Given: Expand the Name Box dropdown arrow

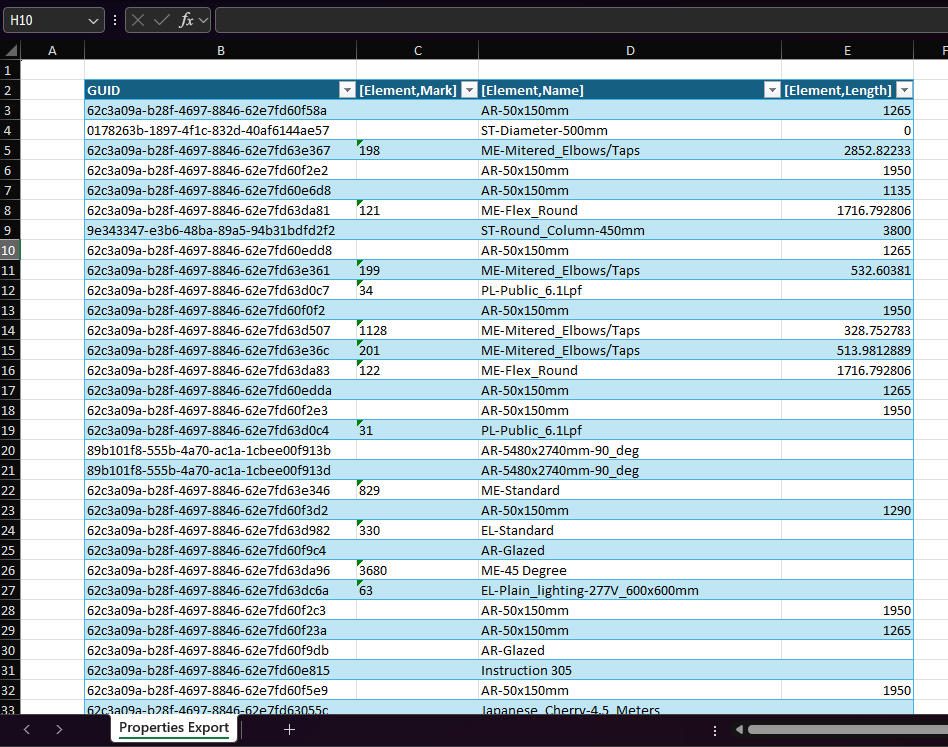Looking at the screenshot, I should [x=93, y=21].
